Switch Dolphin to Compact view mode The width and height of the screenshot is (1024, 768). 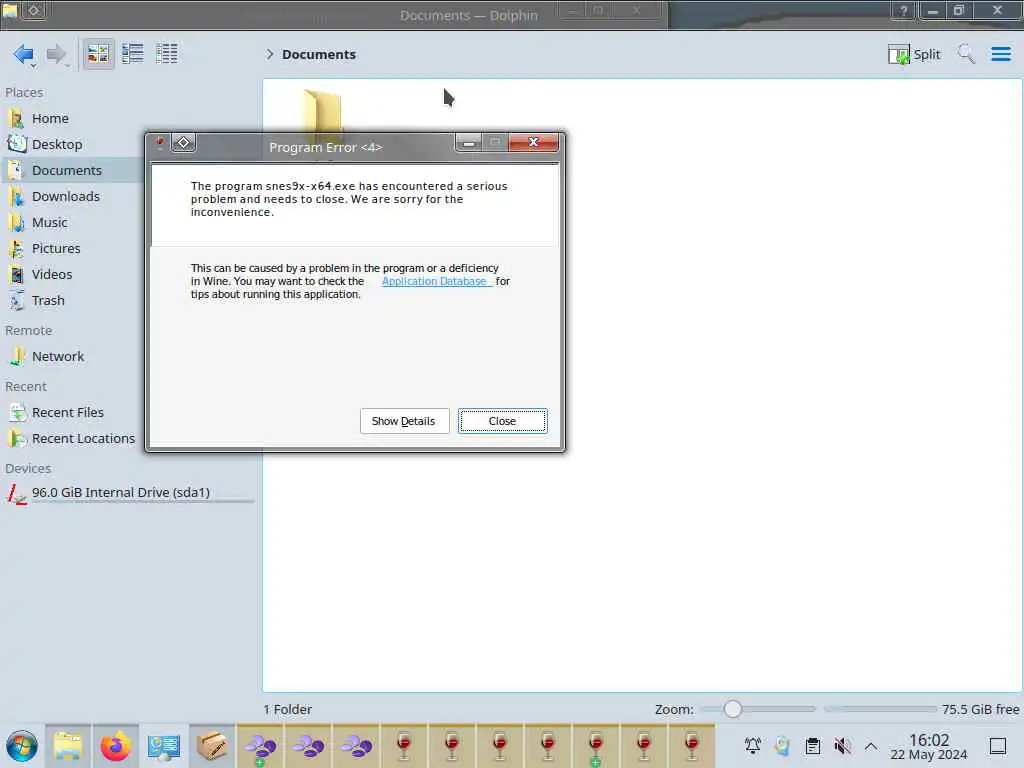133,54
